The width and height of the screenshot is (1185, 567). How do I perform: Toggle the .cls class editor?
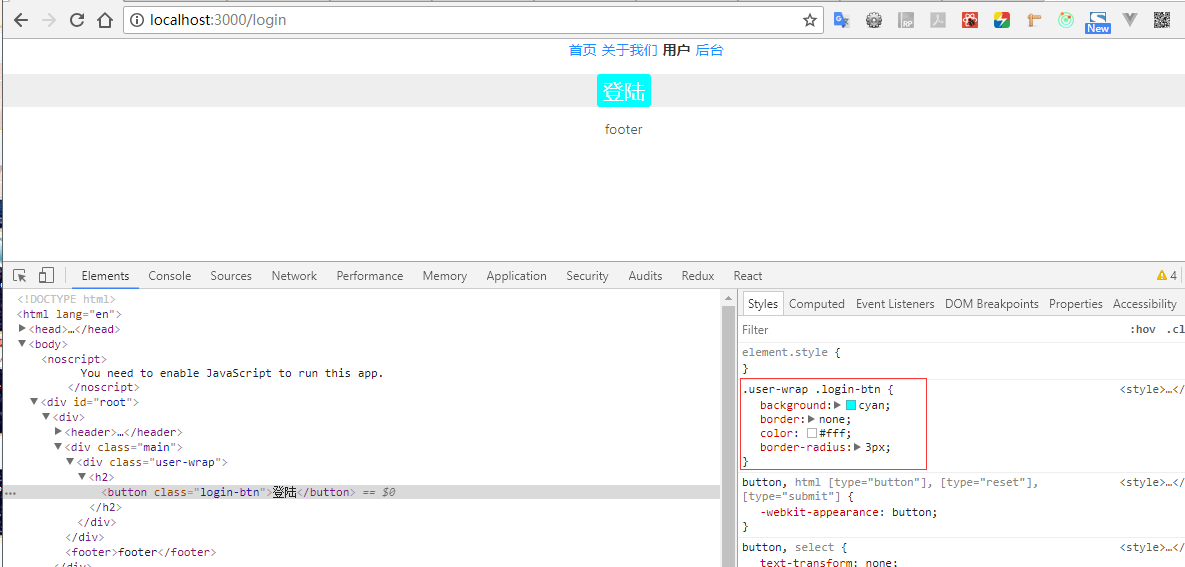[x=1175, y=330]
